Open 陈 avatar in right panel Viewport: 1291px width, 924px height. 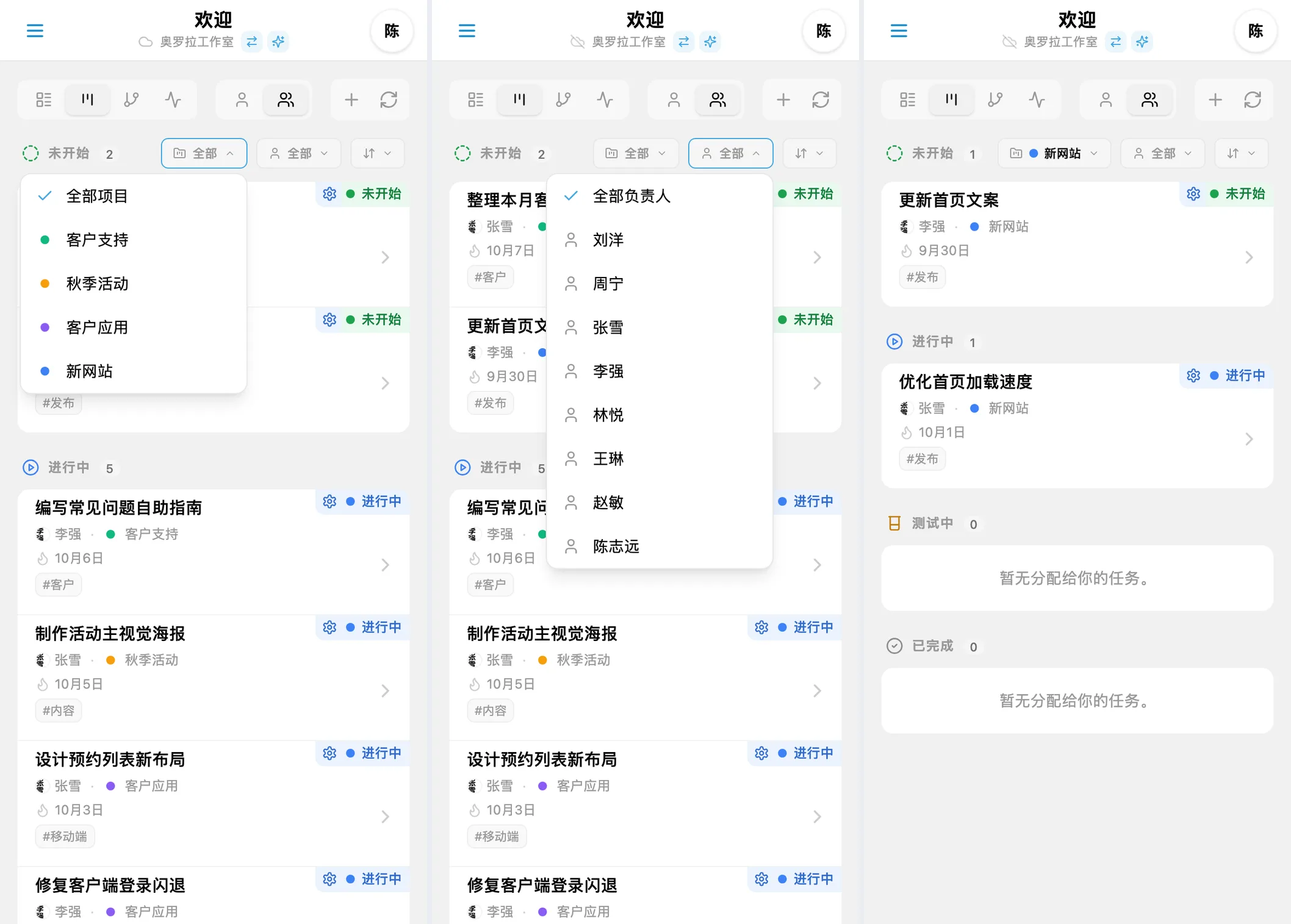click(1256, 30)
